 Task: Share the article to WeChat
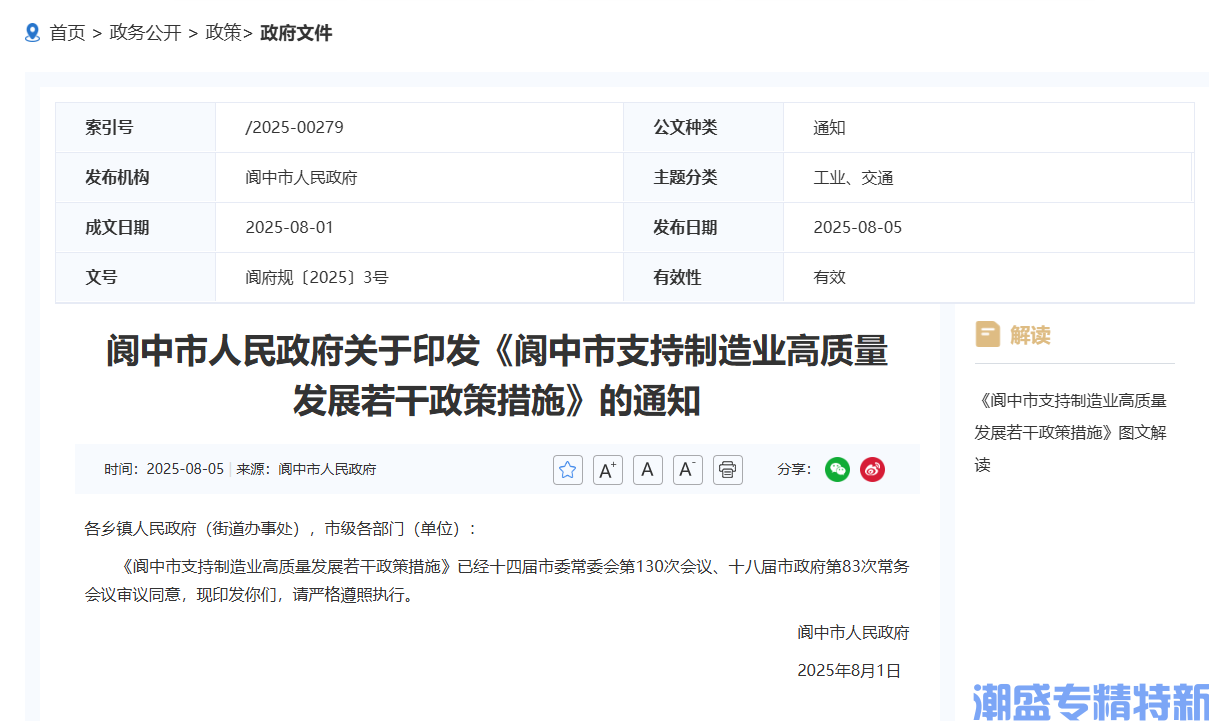(x=837, y=469)
